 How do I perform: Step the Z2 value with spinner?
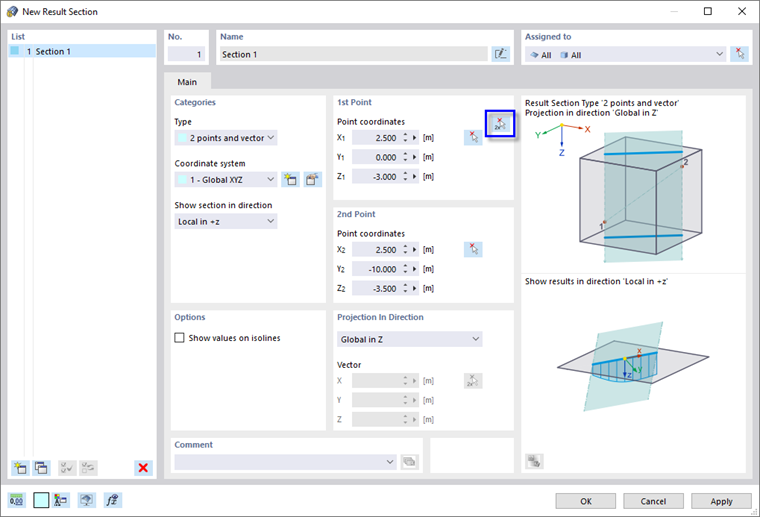click(406, 288)
